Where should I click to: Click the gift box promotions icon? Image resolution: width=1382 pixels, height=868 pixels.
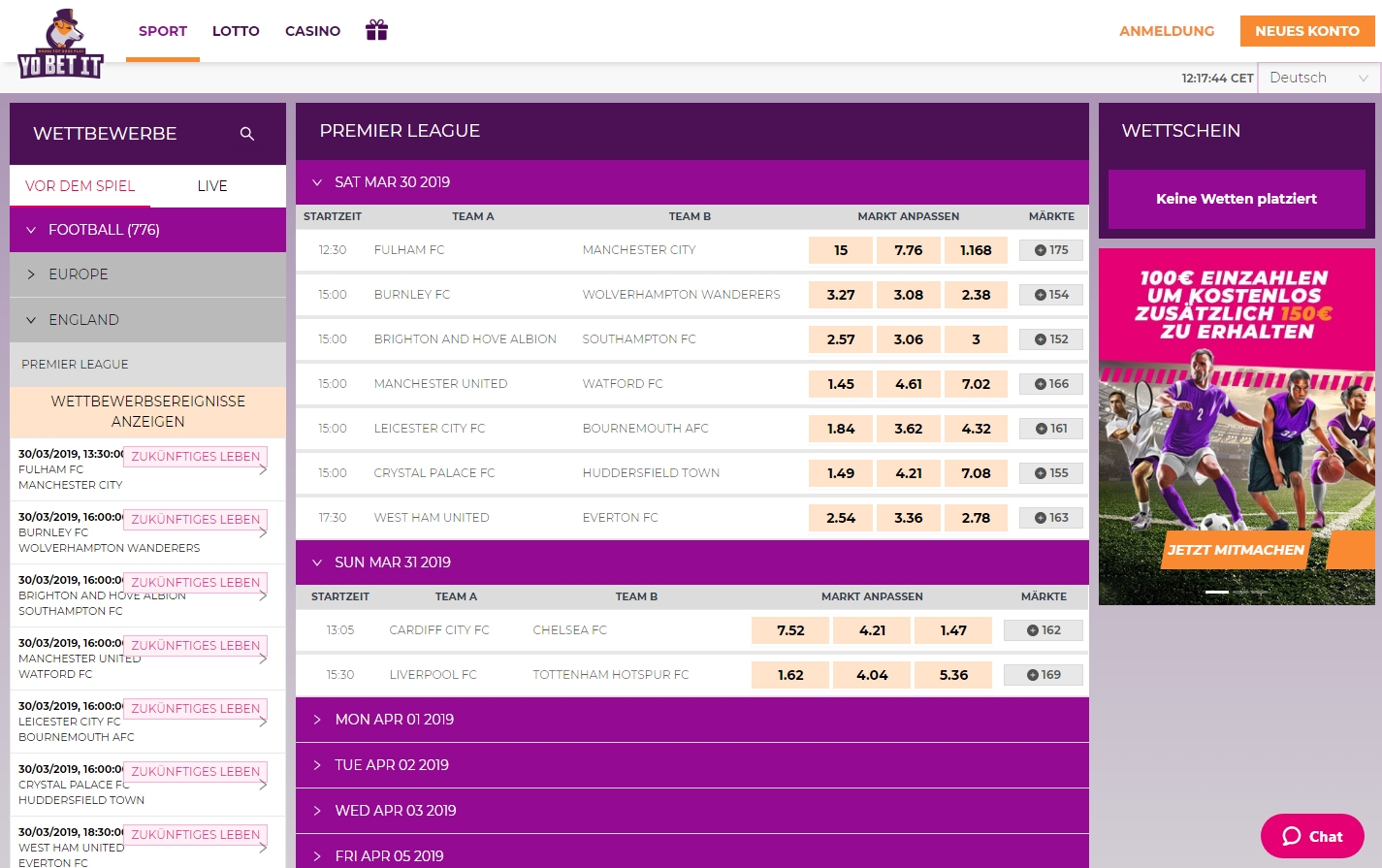point(376,30)
